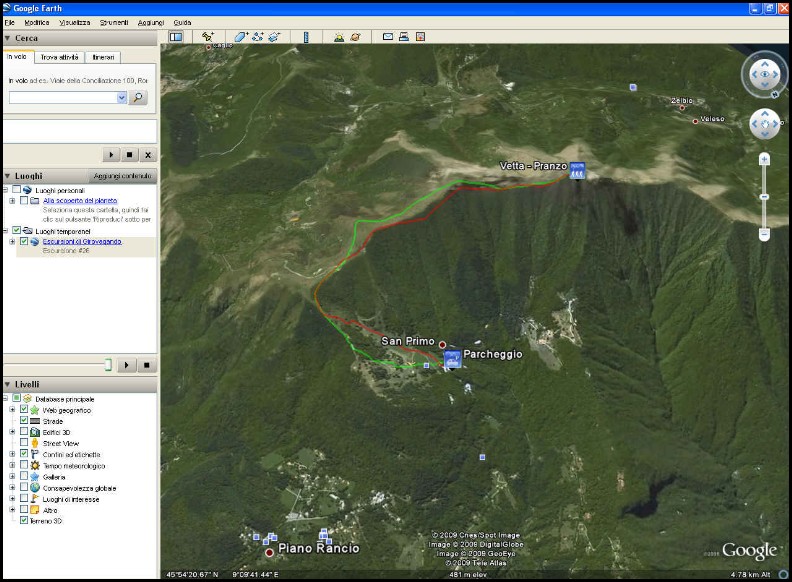Add a new placemark with pushpin icon
This screenshot has width=792, height=582.
tap(208, 36)
